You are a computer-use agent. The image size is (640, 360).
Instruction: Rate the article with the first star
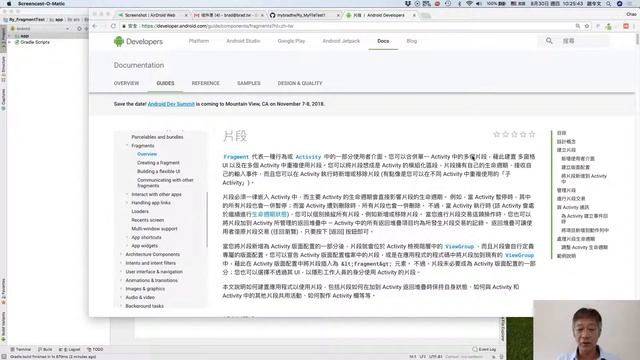coord(496,134)
